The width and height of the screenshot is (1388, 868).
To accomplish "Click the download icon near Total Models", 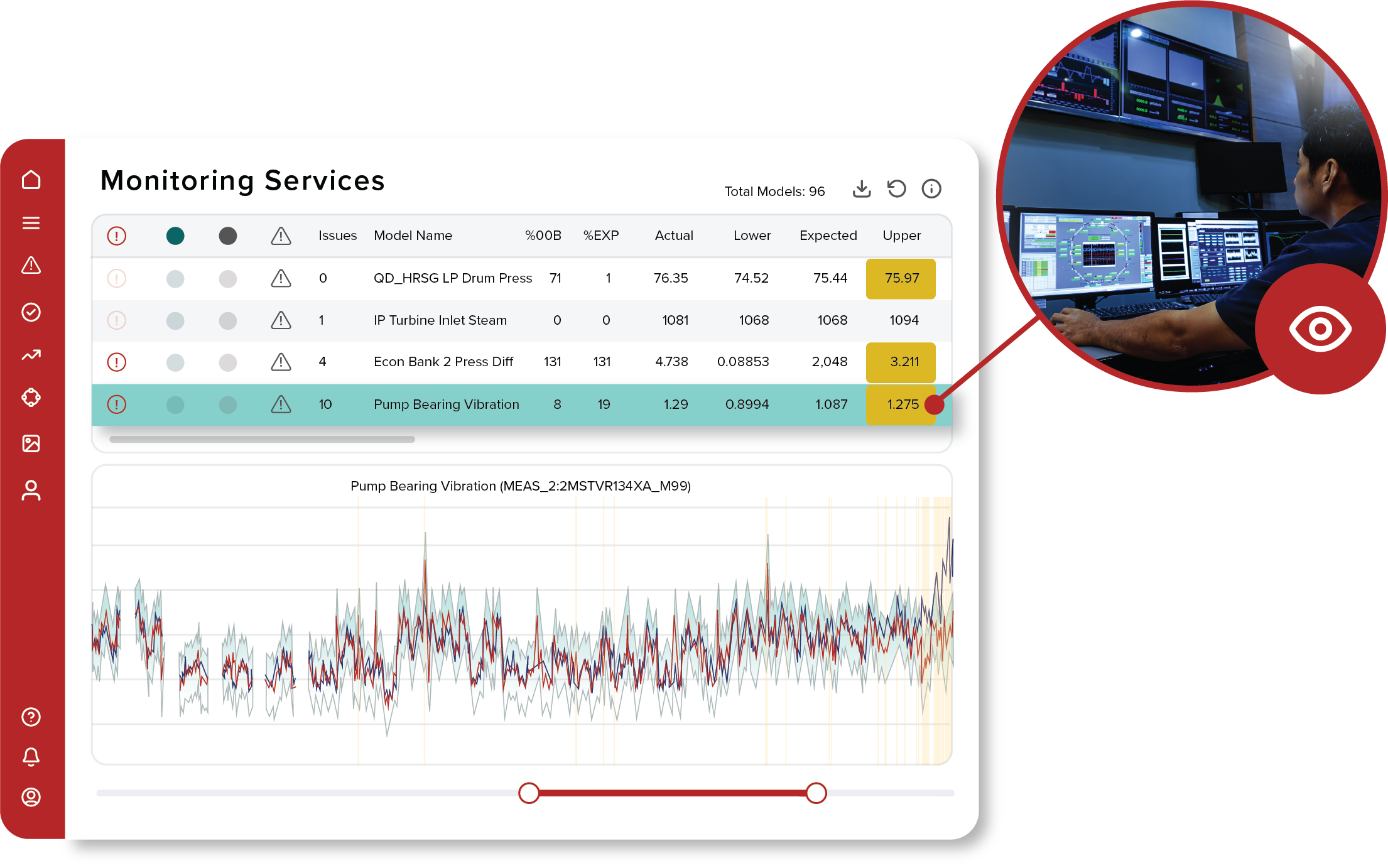I will [x=862, y=188].
